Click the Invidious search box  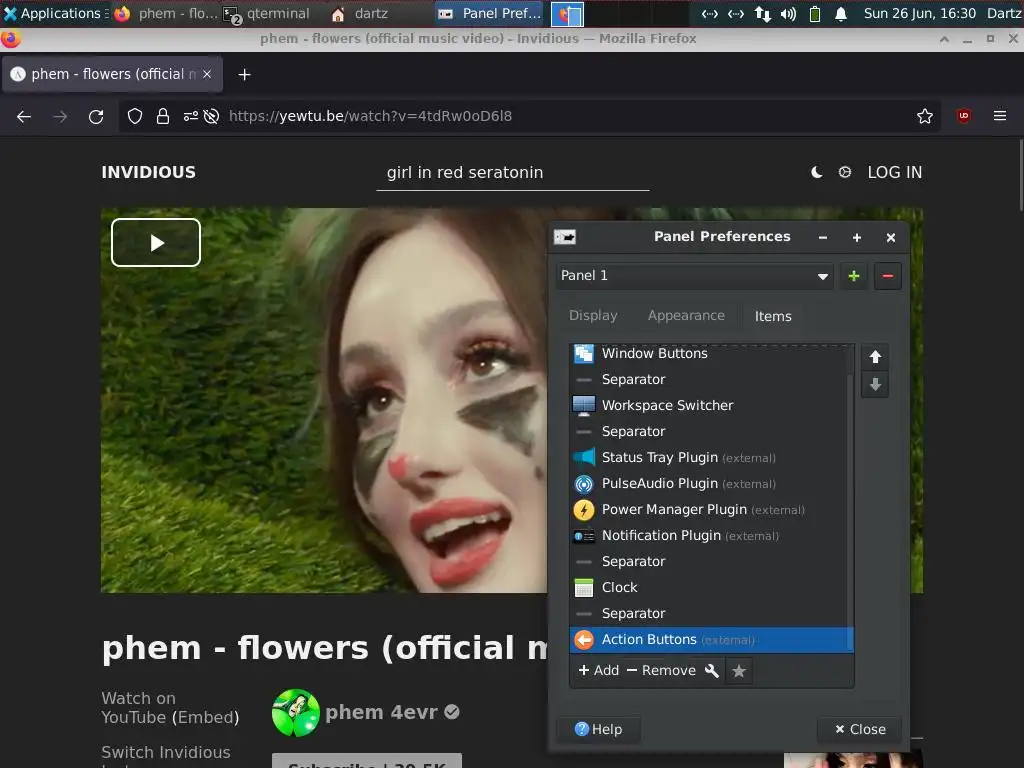513,173
